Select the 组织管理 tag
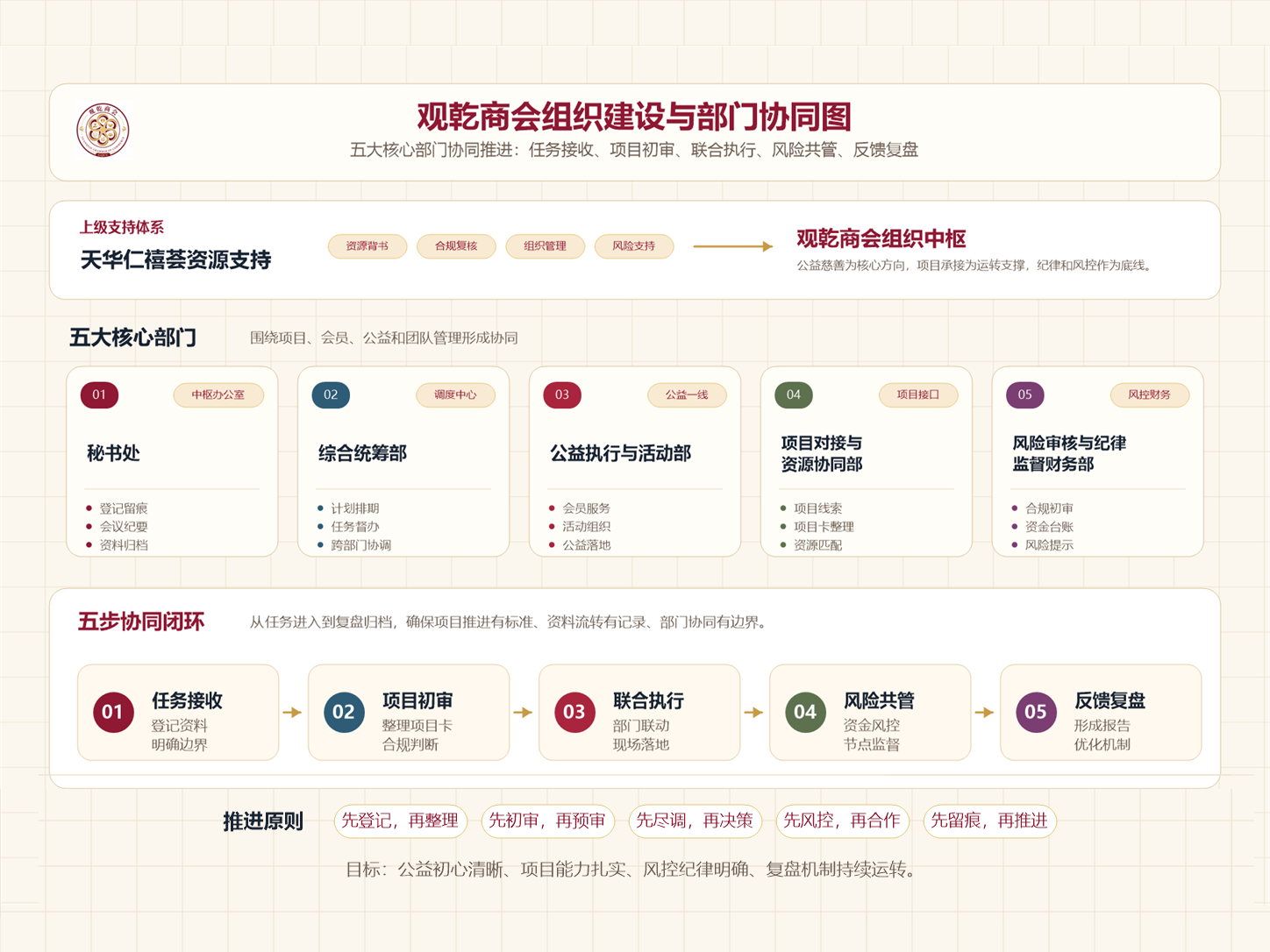The image size is (1270, 952). (x=546, y=246)
